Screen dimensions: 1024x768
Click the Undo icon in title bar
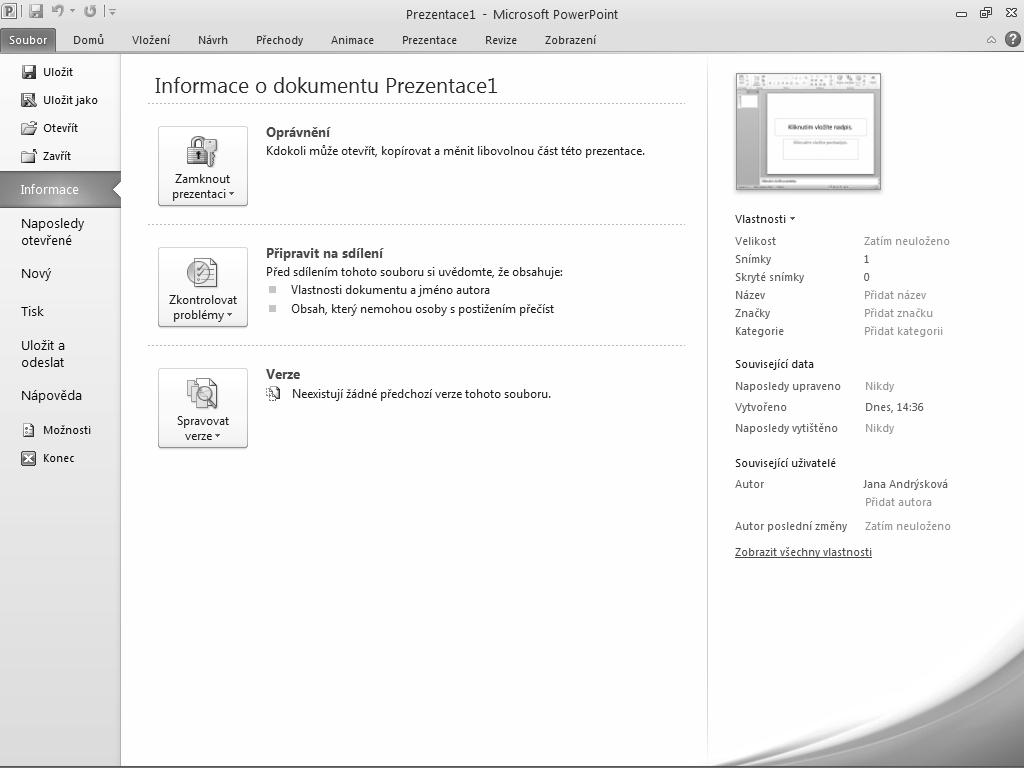(x=57, y=11)
